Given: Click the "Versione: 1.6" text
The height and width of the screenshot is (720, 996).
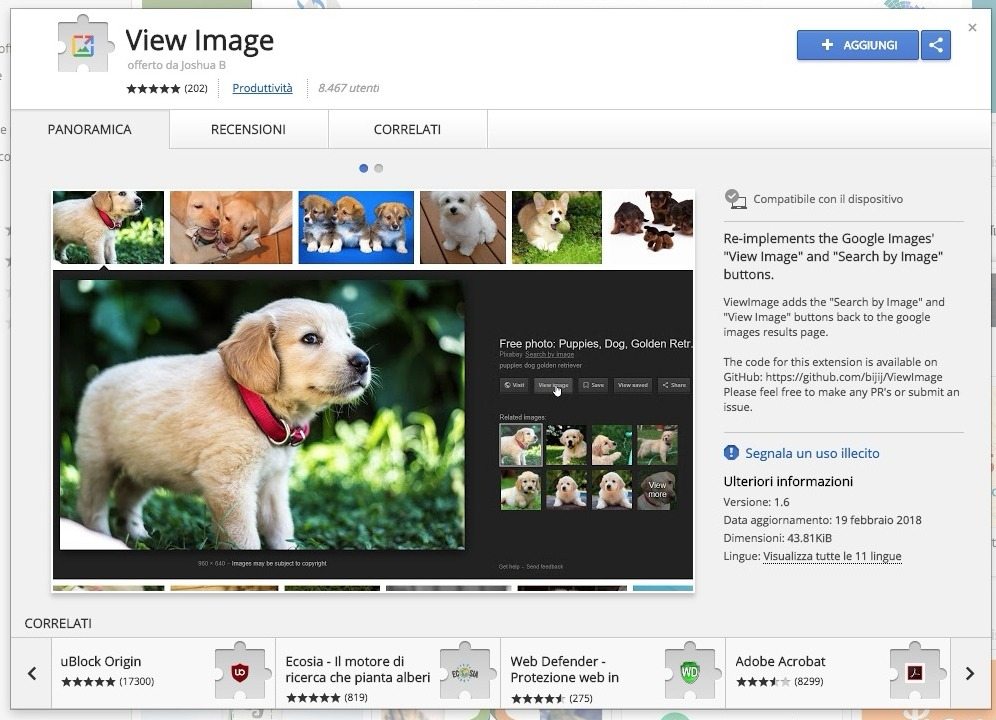Looking at the screenshot, I should [756, 502].
